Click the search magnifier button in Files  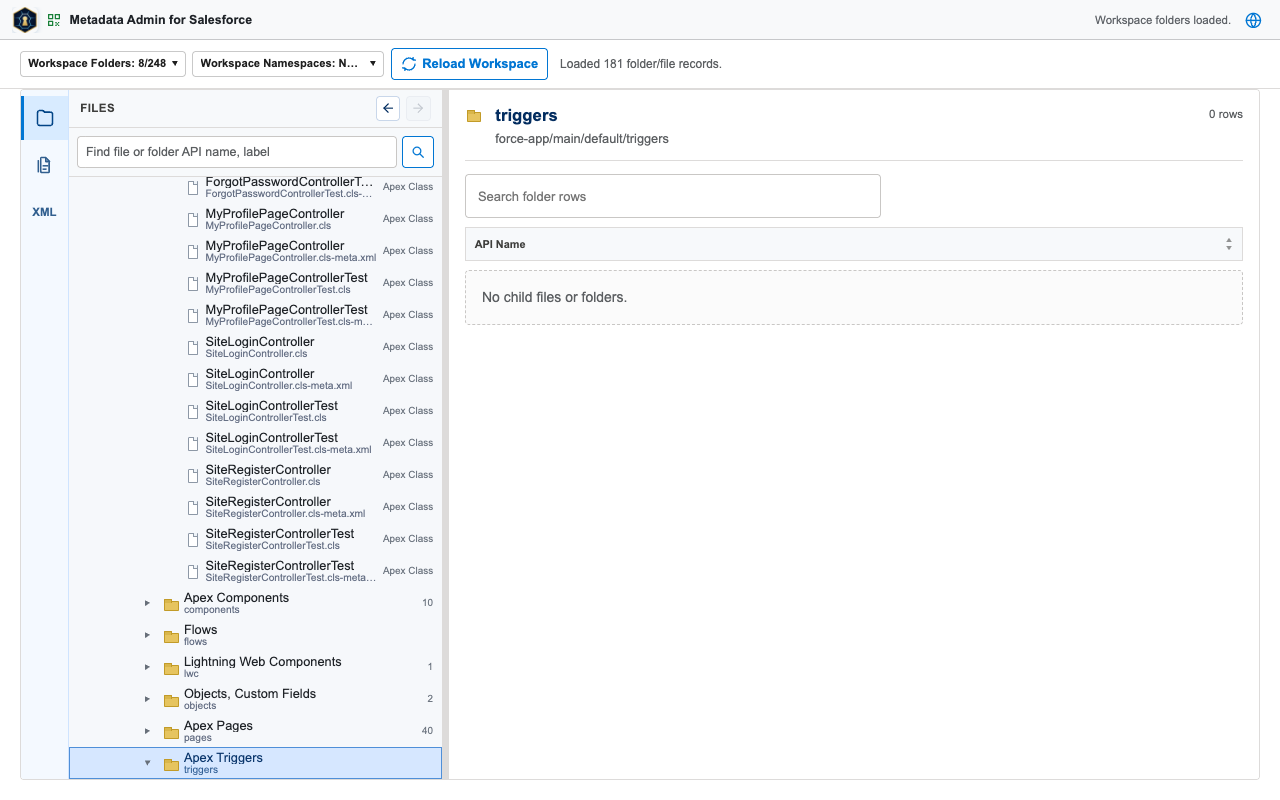coord(418,152)
